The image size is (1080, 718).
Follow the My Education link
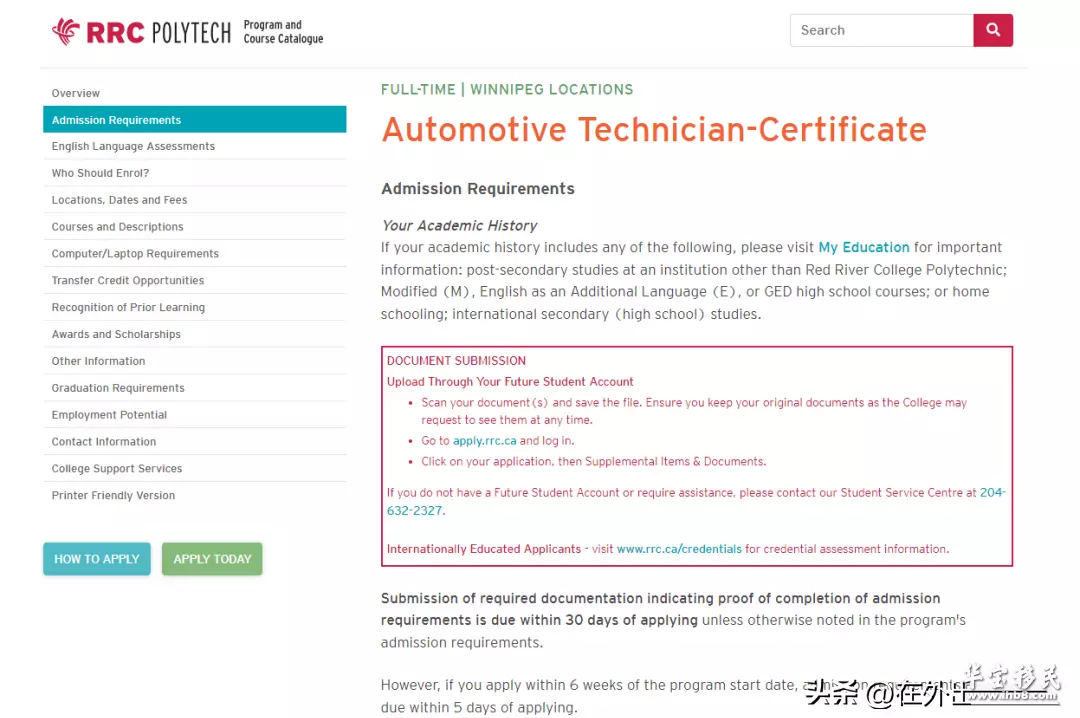pyautogui.click(x=864, y=247)
